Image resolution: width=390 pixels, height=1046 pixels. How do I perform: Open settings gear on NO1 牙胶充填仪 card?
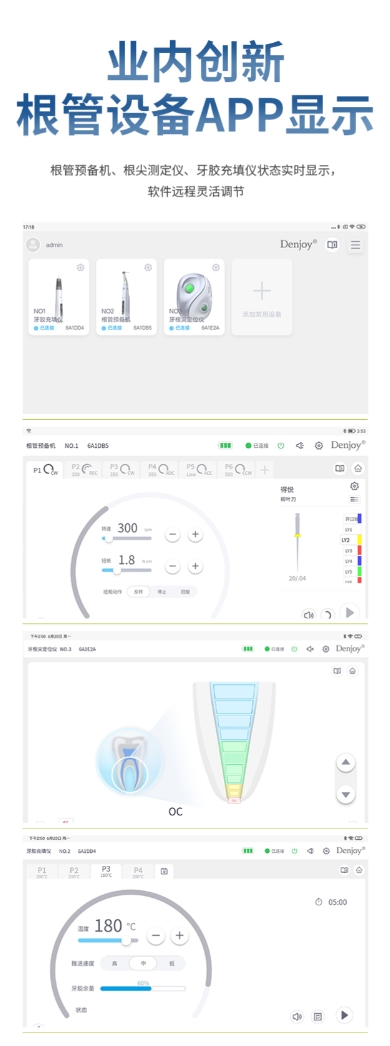click(x=81, y=268)
